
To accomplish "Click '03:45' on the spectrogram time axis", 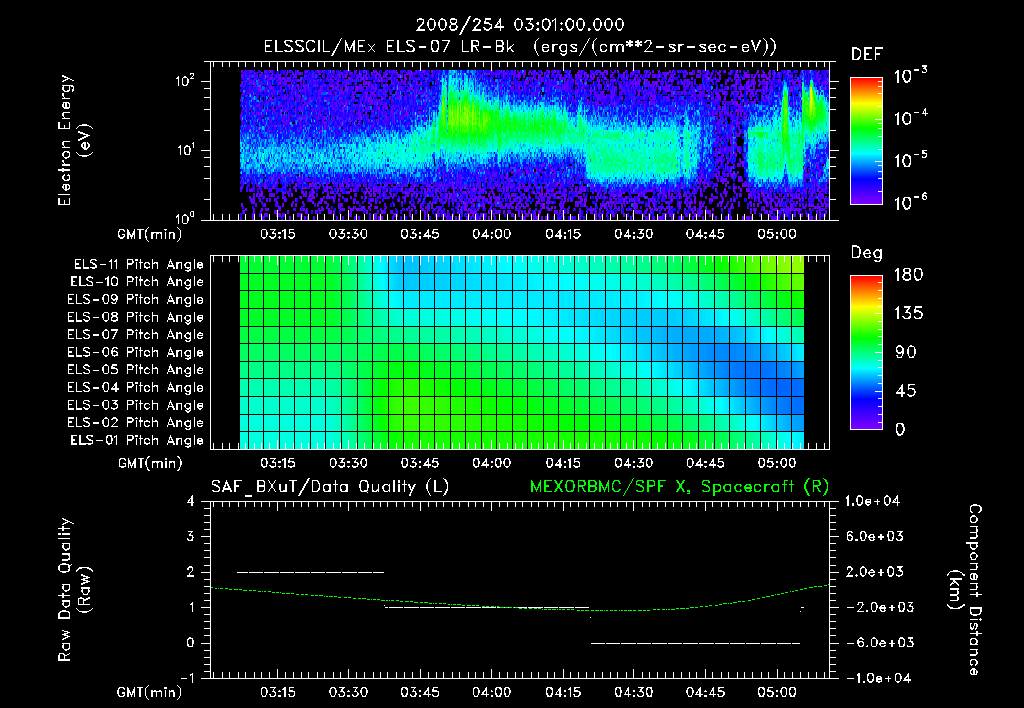I will 420,234.
